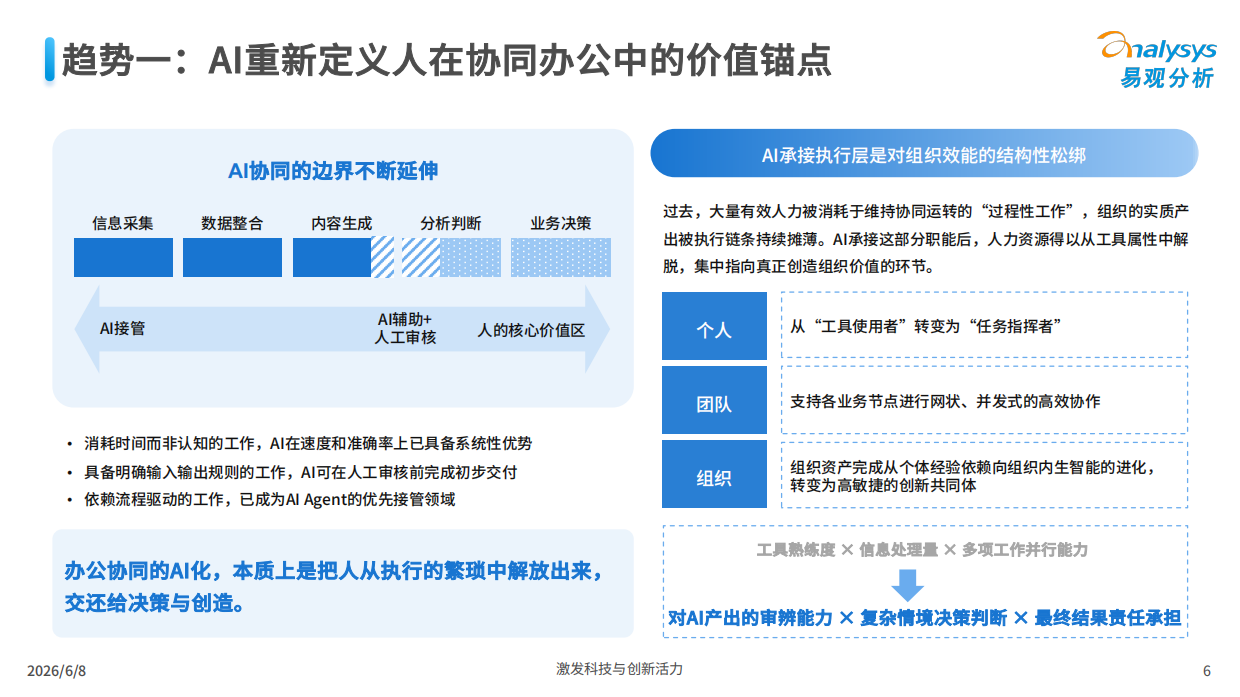This screenshot has width=1240, height=697.
Task: Click the 人的核心价值区 text
Action: pos(531,330)
